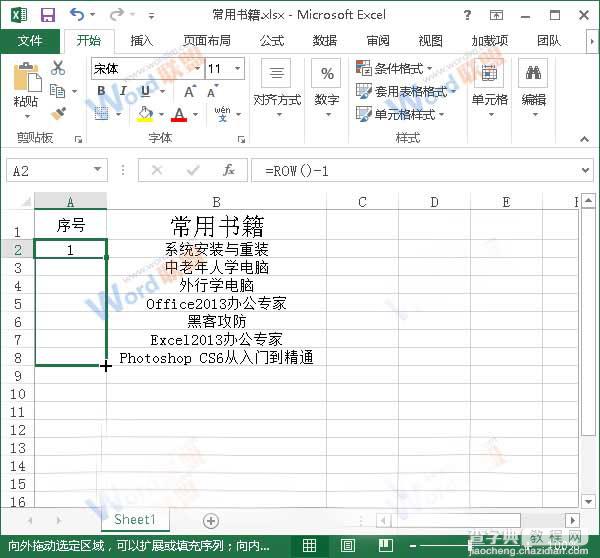Select the Sheet1 worksheet tab
Viewport: 600px width, 558px height.
pyautogui.click(x=135, y=519)
